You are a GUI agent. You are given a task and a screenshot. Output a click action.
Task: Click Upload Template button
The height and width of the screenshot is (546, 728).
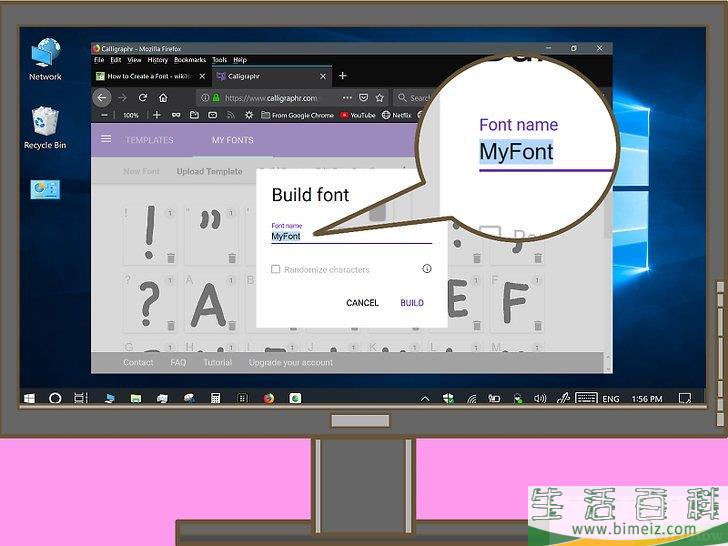tap(209, 171)
